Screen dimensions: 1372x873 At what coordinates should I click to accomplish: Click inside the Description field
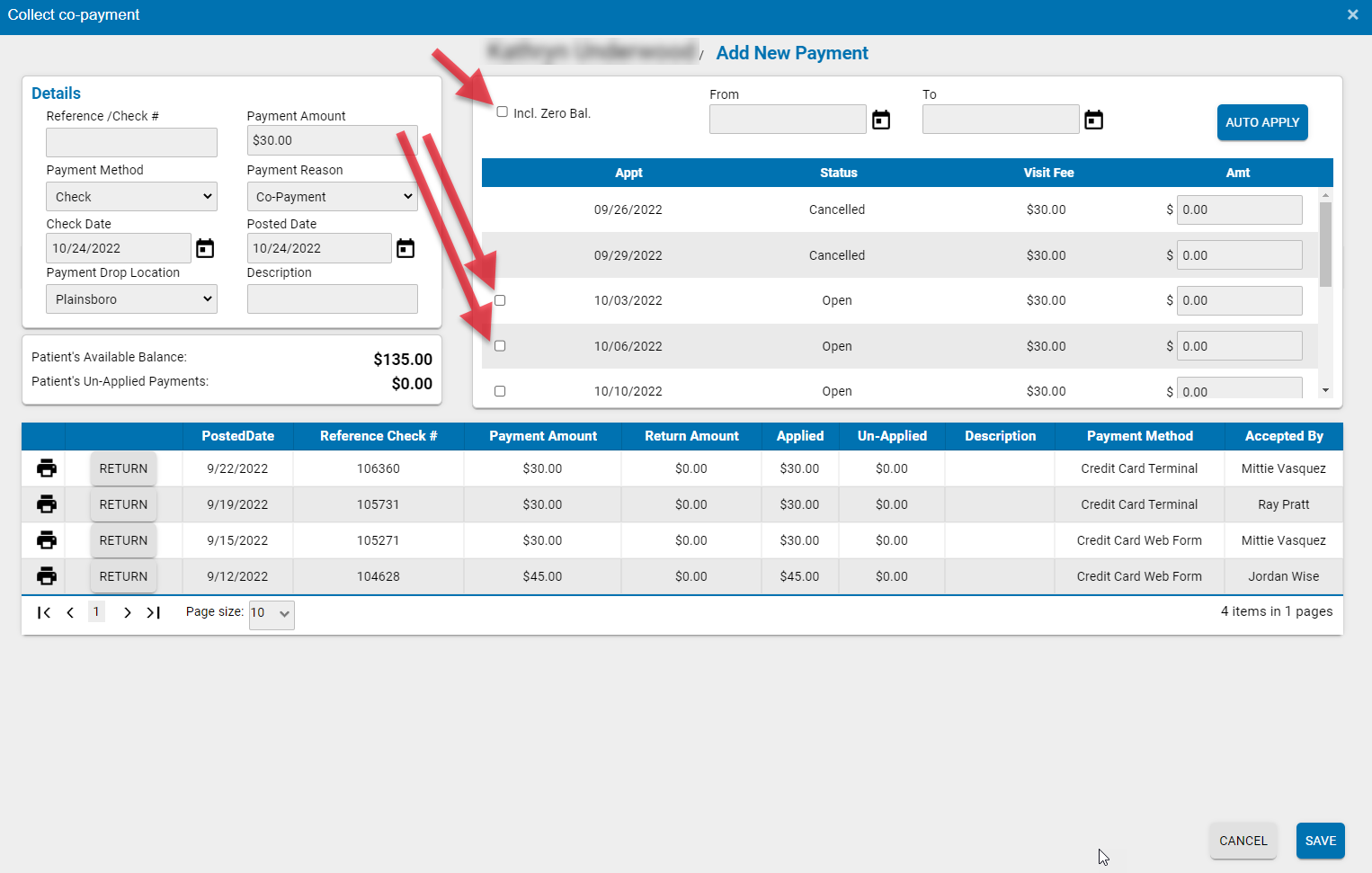[x=332, y=298]
